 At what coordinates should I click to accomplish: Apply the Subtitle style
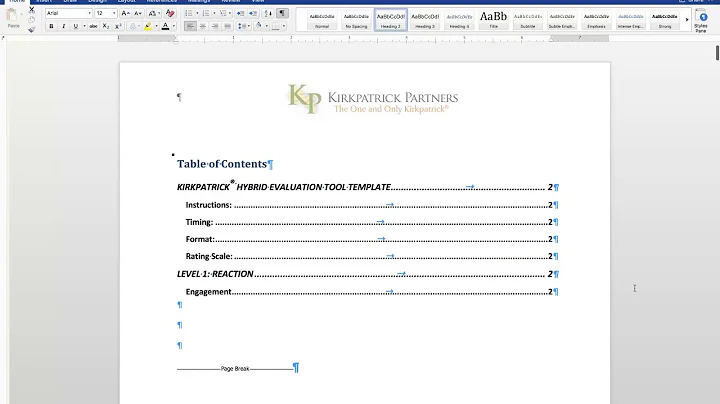(528, 20)
